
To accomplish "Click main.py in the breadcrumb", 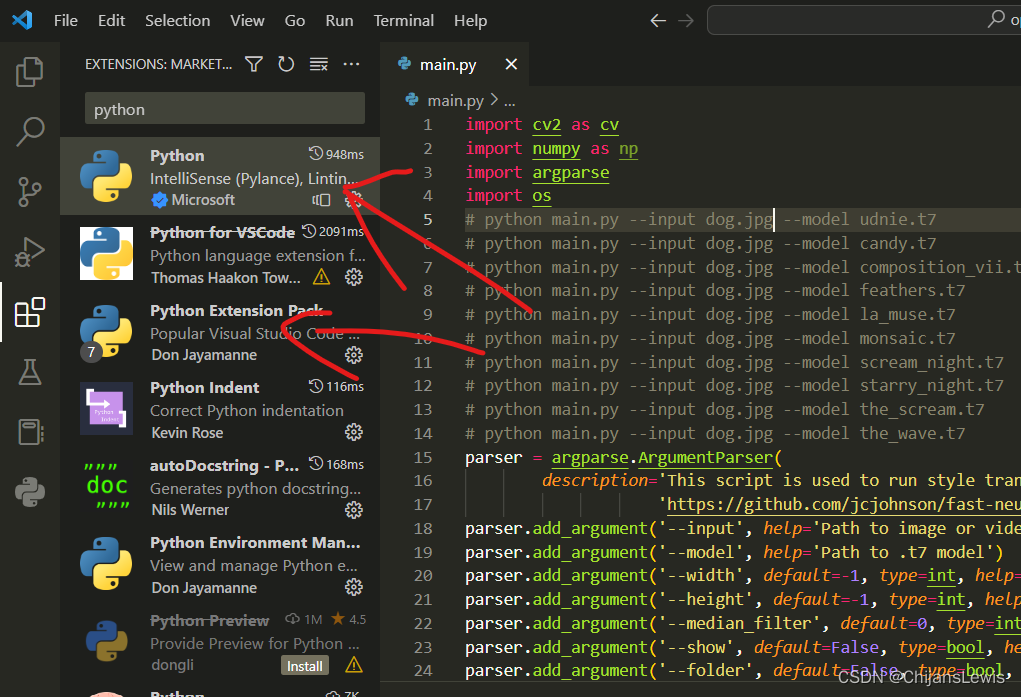I will [455, 100].
